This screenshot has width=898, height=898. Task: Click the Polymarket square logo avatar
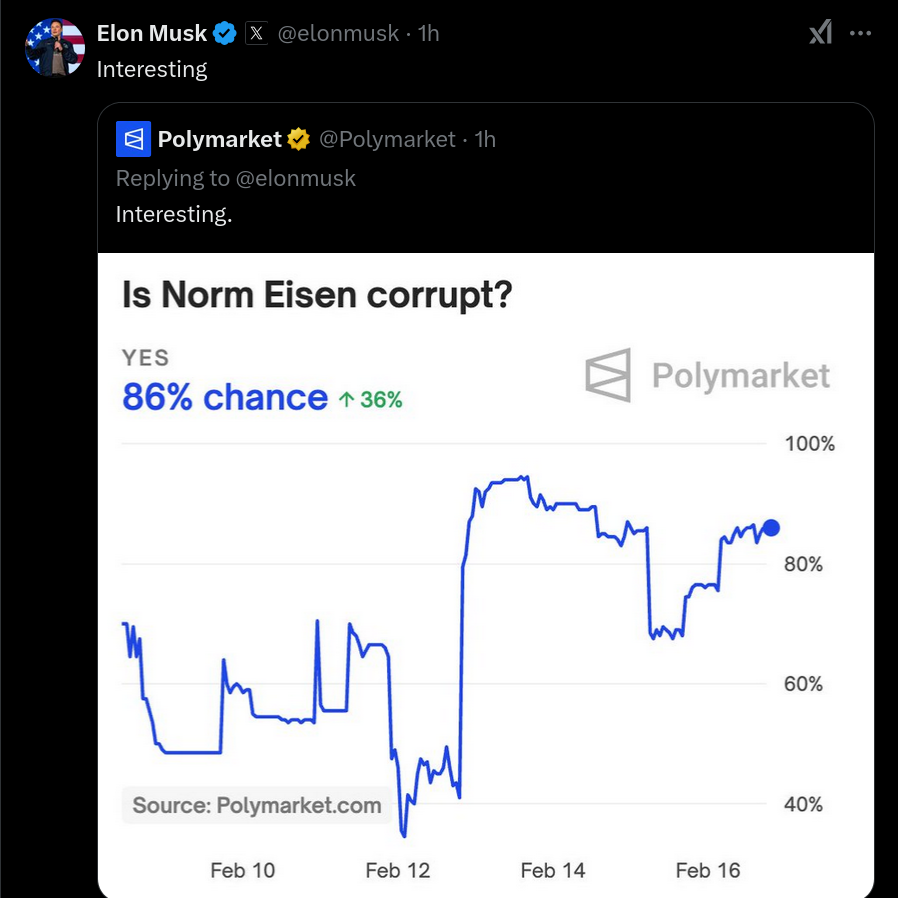tap(133, 139)
